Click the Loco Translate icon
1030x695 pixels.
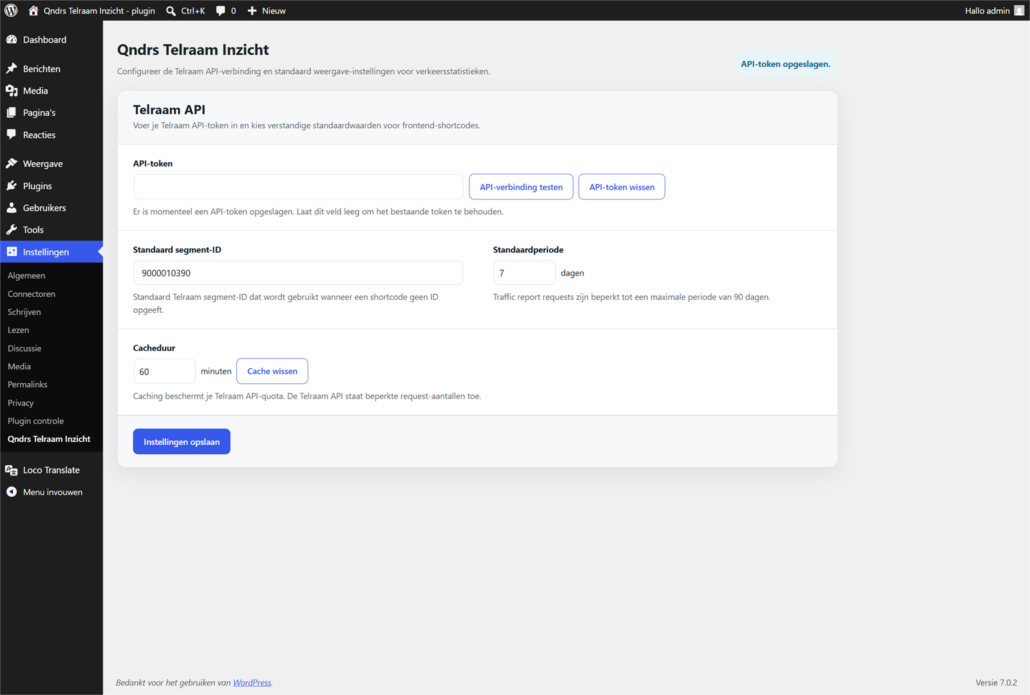[x=12, y=470]
